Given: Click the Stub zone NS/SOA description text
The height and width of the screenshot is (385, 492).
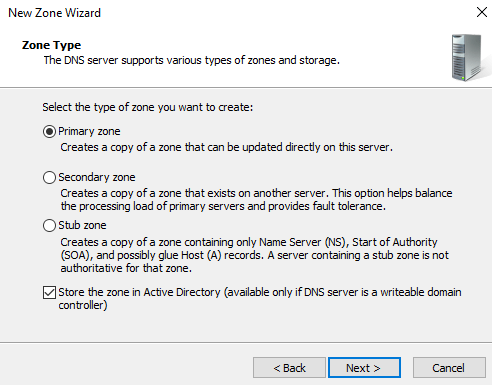Looking at the screenshot, I should pyautogui.click(x=254, y=255).
